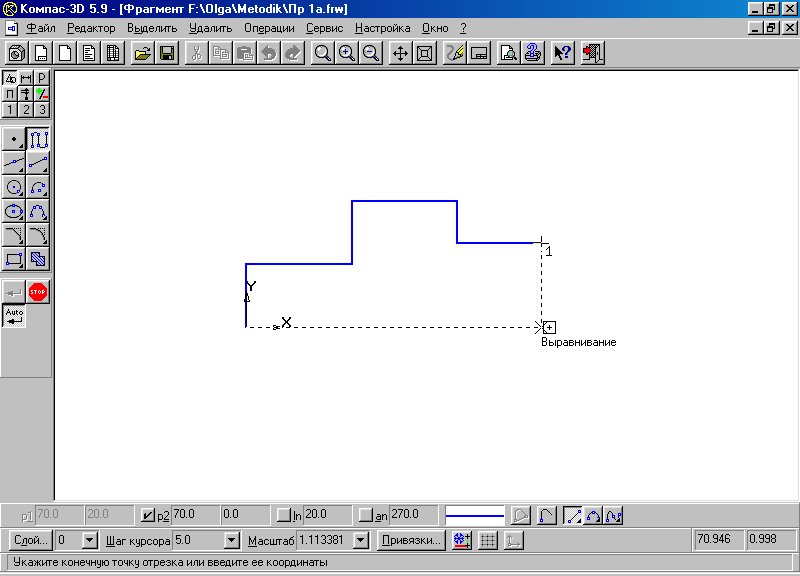Enable straight segment input mode
The image size is (800, 576).
[x=572, y=516]
